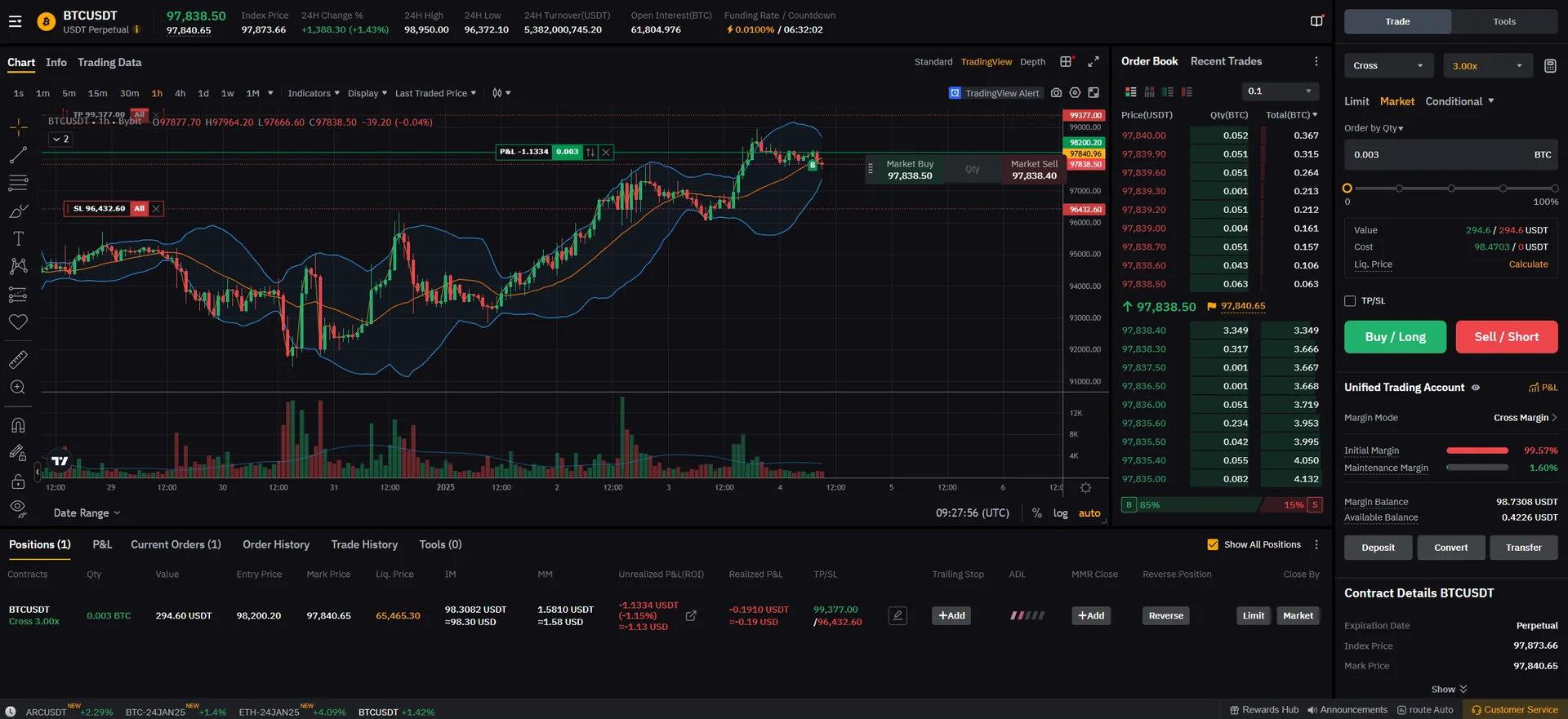This screenshot has height=719, width=1568.
Task: Select the text annotation tool
Action: tap(18, 238)
